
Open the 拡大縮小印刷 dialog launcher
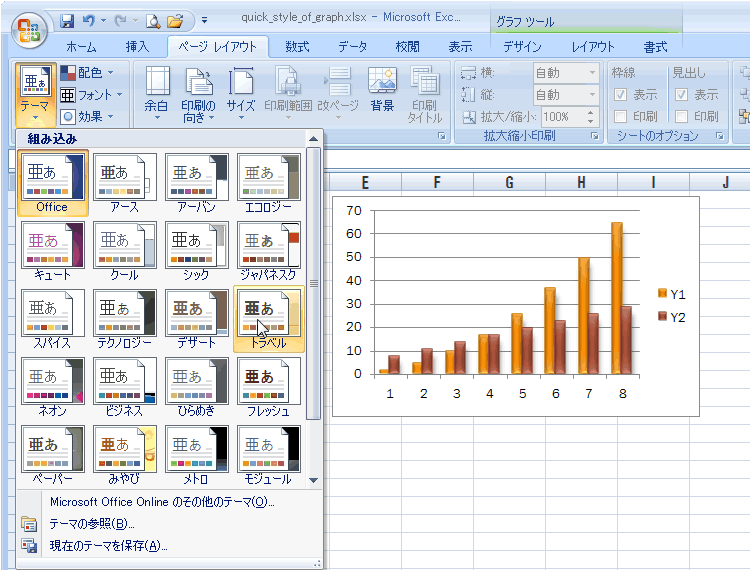[595, 136]
